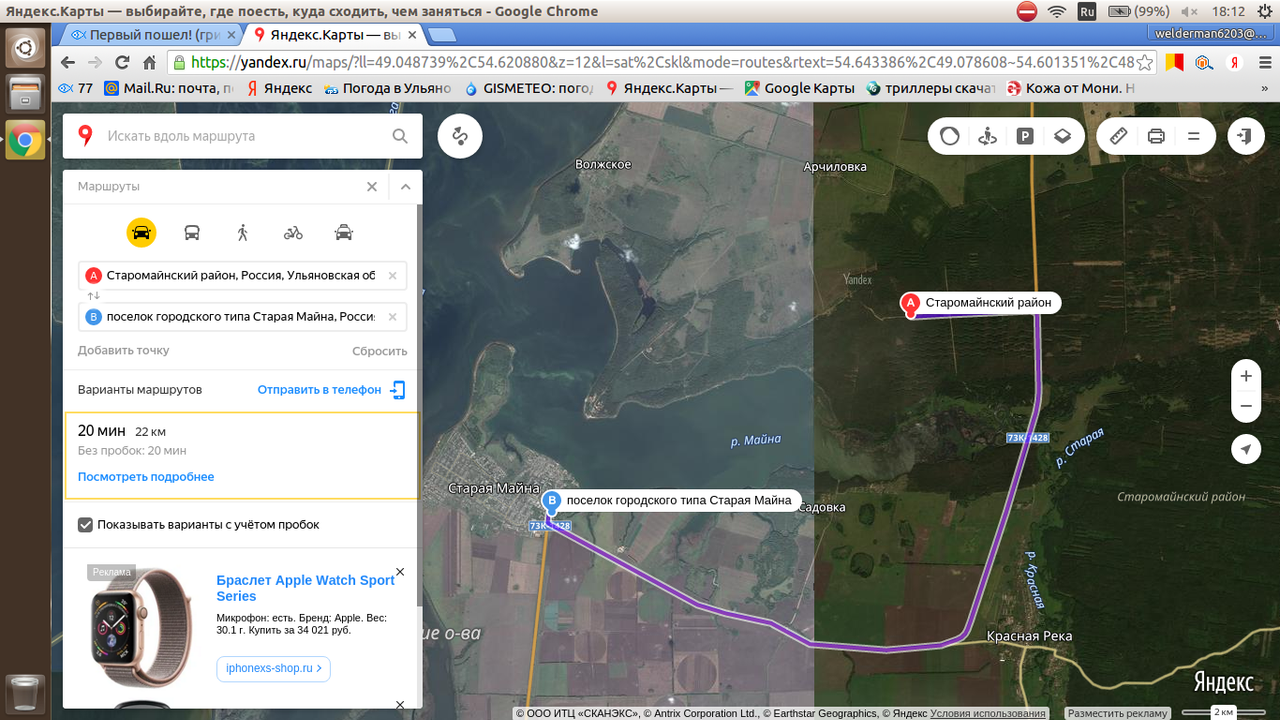Screen dimensions: 1280x720
Task: Close the Apple Watch advertisement
Action: point(400,572)
